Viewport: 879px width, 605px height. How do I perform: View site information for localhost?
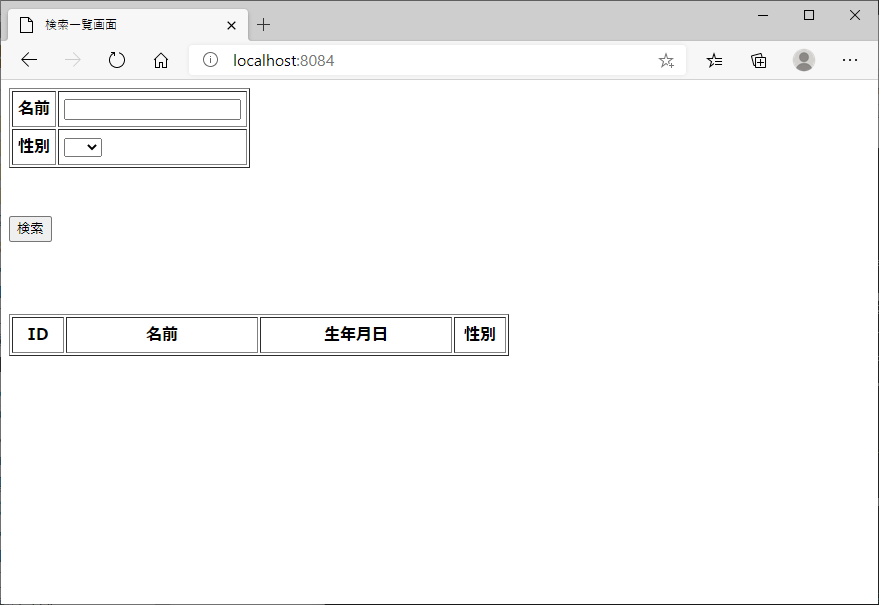point(210,60)
